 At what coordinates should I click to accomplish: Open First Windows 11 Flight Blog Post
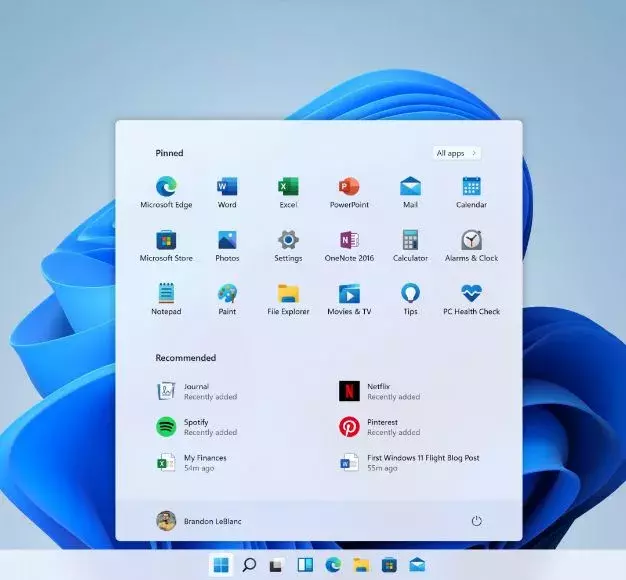409,462
